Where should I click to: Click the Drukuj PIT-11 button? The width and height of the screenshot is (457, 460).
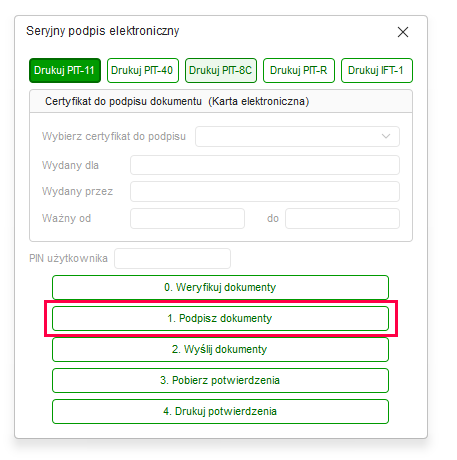pos(65,70)
